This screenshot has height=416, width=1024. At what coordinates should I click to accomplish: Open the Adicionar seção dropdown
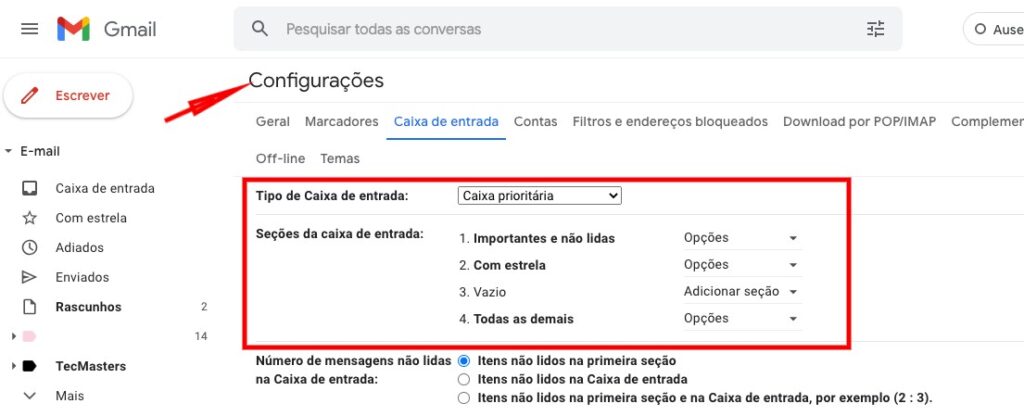[x=740, y=292]
